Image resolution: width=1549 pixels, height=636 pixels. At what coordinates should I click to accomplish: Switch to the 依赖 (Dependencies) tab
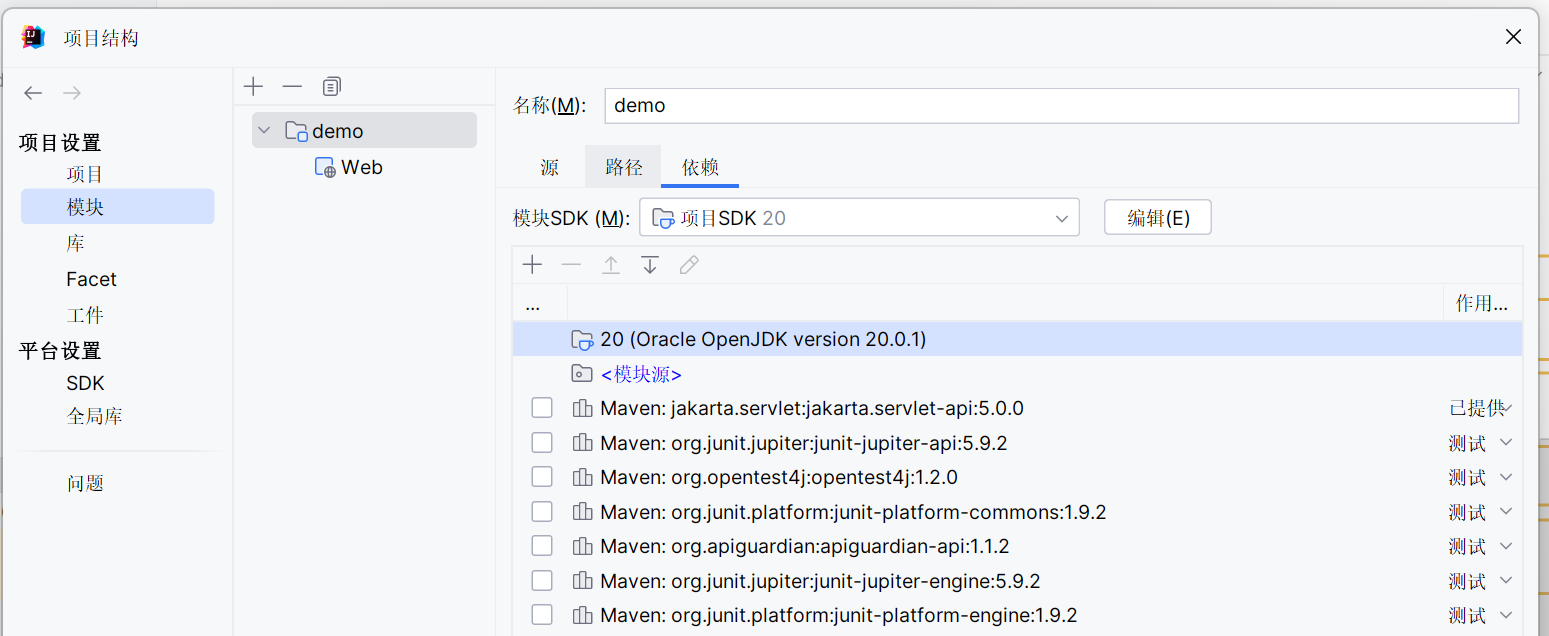pyautogui.click(x=700, y=168)
